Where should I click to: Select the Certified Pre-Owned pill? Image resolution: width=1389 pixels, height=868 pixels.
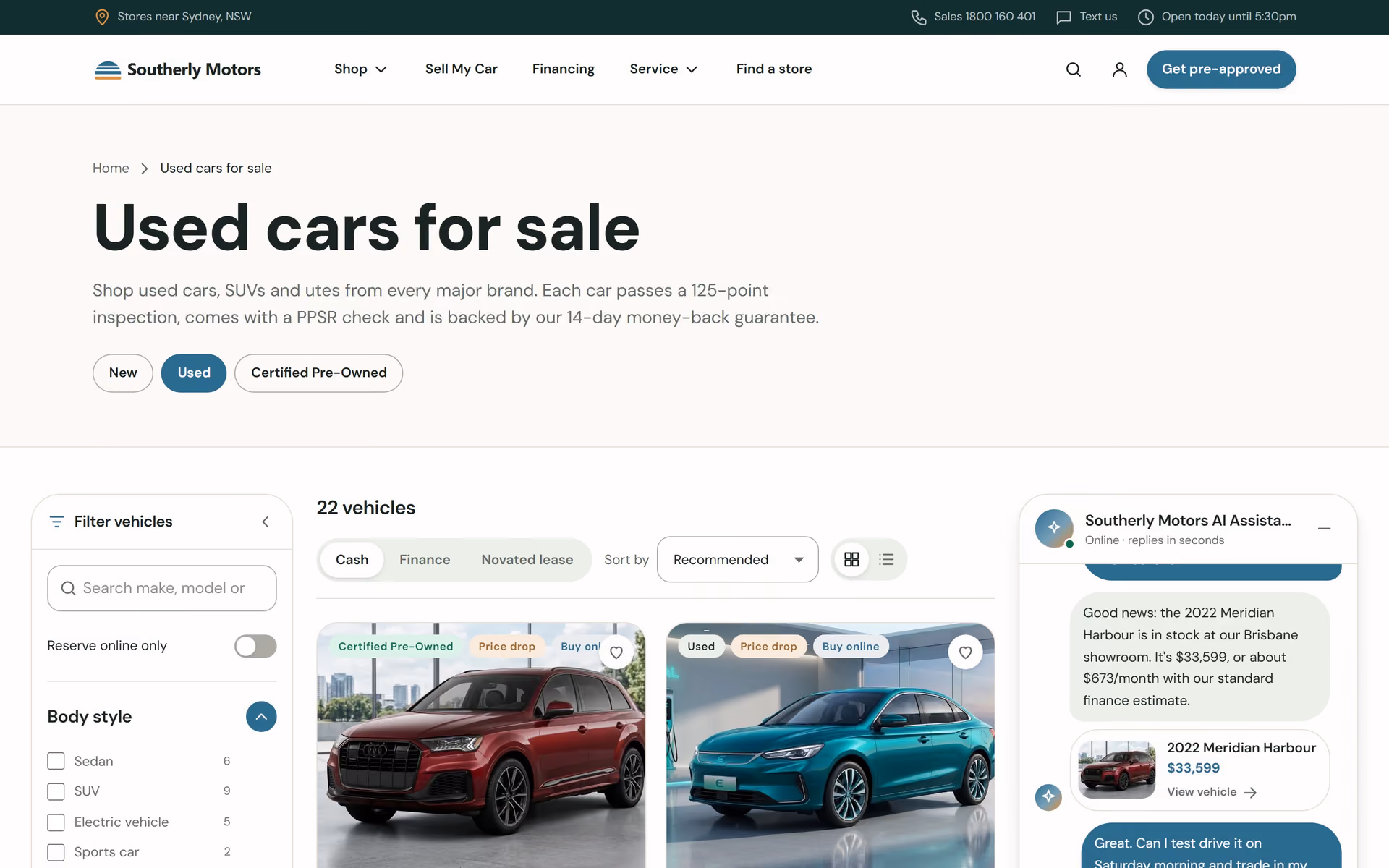click(318, 373)
